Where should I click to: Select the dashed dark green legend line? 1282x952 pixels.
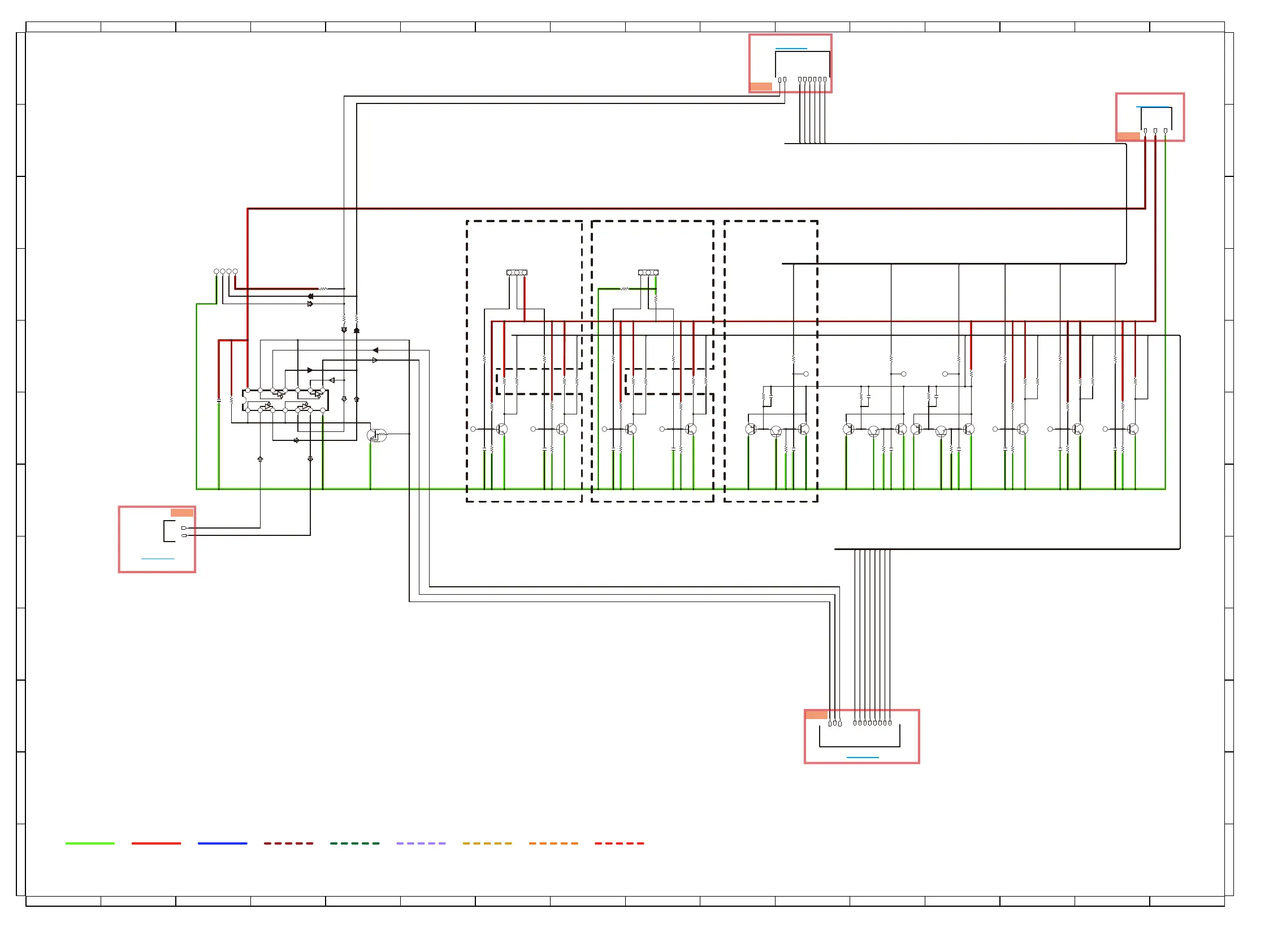point(355,843)
